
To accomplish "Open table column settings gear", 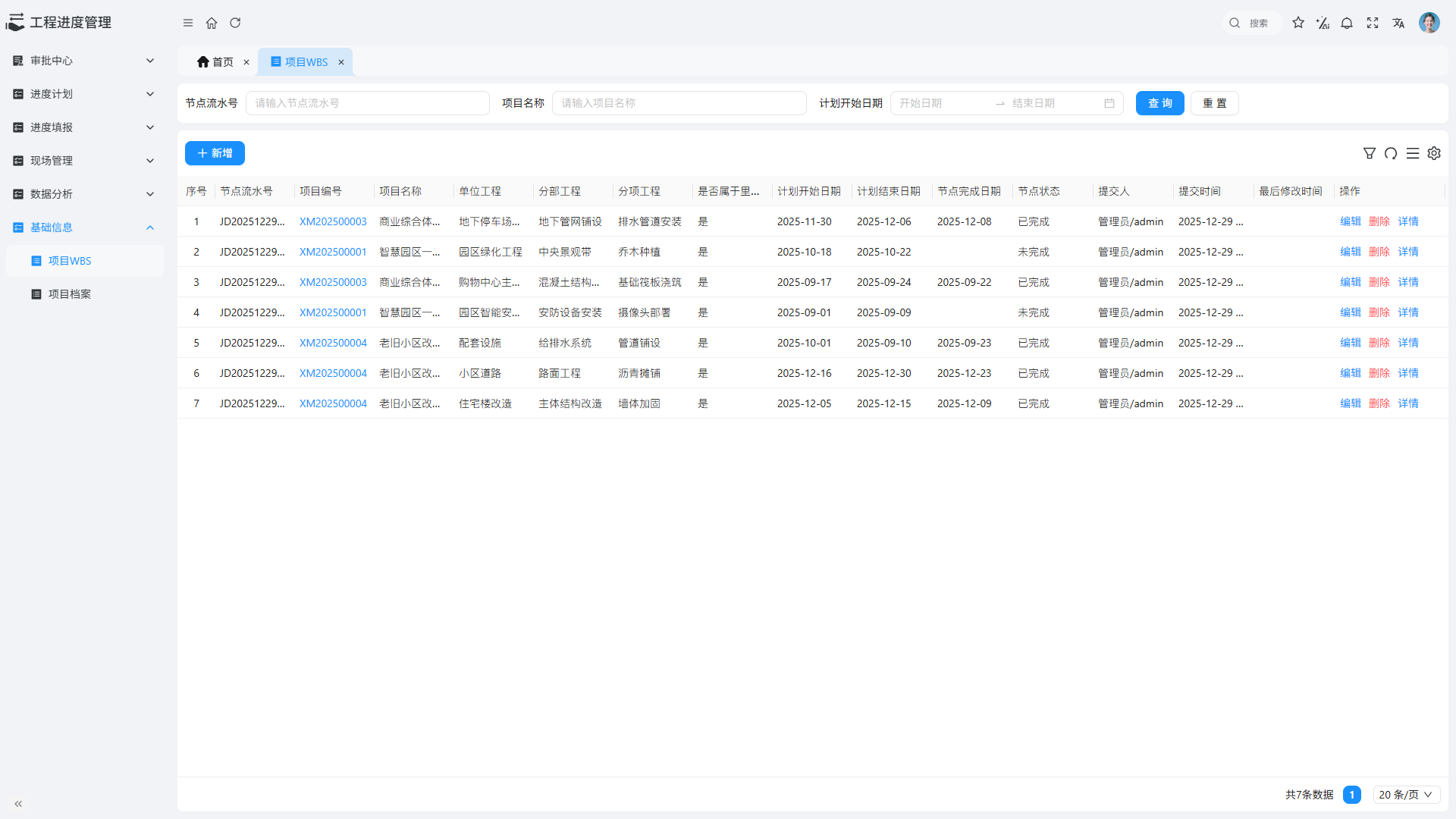I will 1434,153.
